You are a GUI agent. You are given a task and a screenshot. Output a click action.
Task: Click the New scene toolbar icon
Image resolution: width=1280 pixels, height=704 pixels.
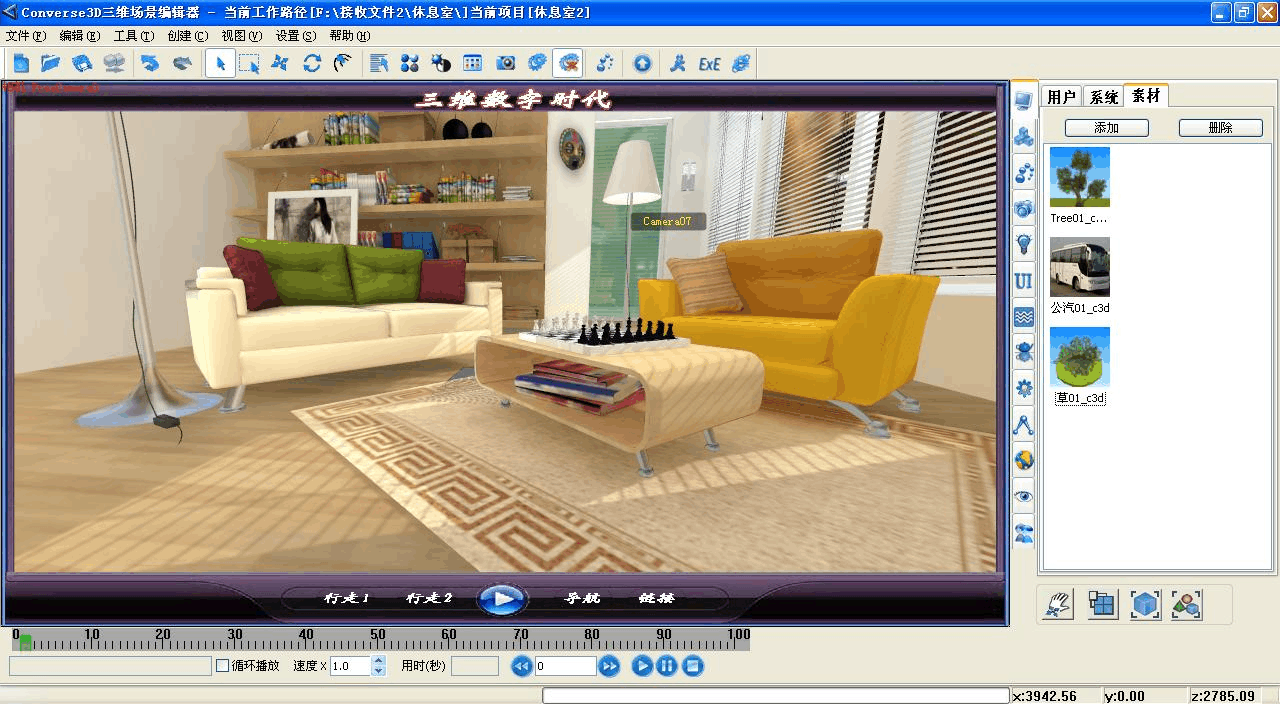pos(21,63)
